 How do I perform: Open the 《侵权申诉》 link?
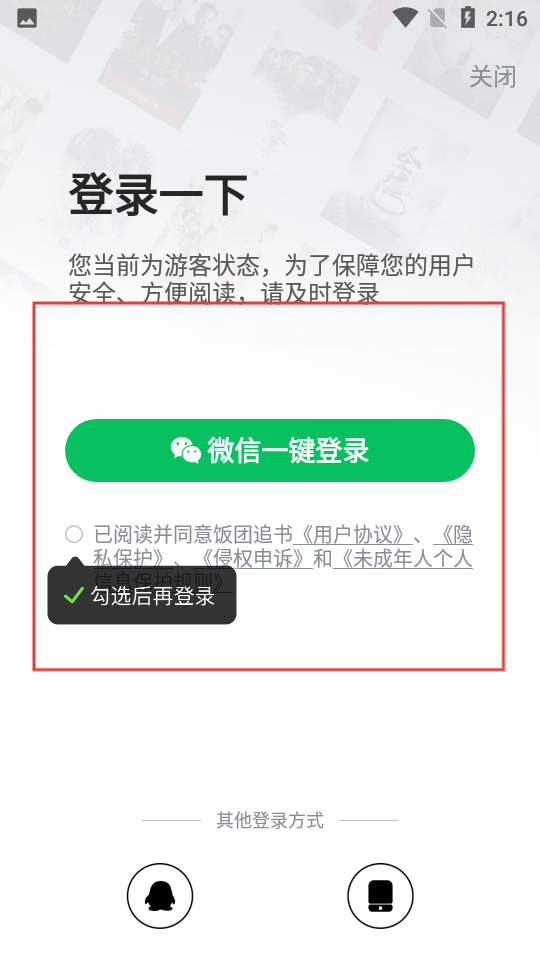(x=252, y=558)
